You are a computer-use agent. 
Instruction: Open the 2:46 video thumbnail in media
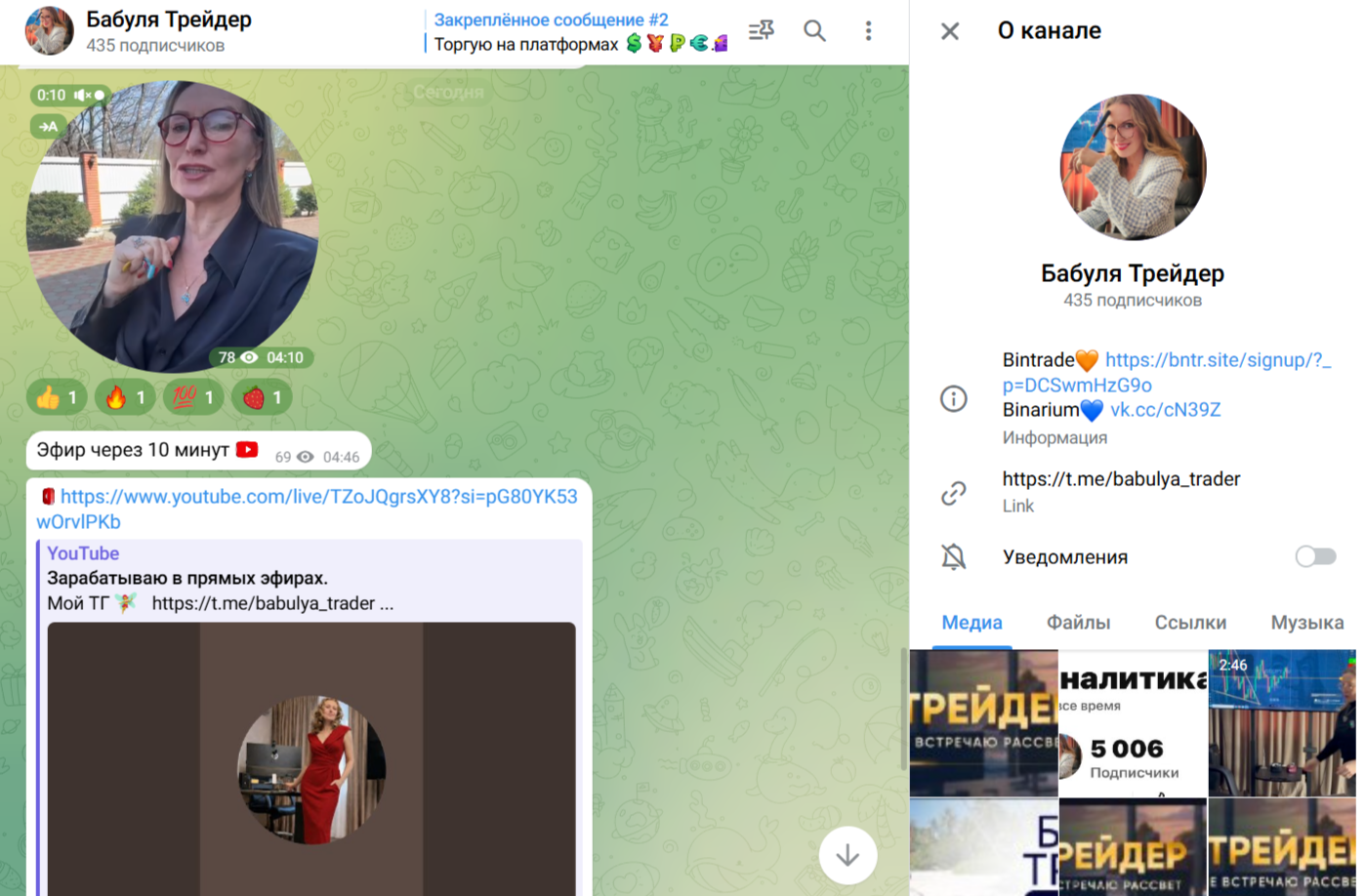(x=1281, y=723)
